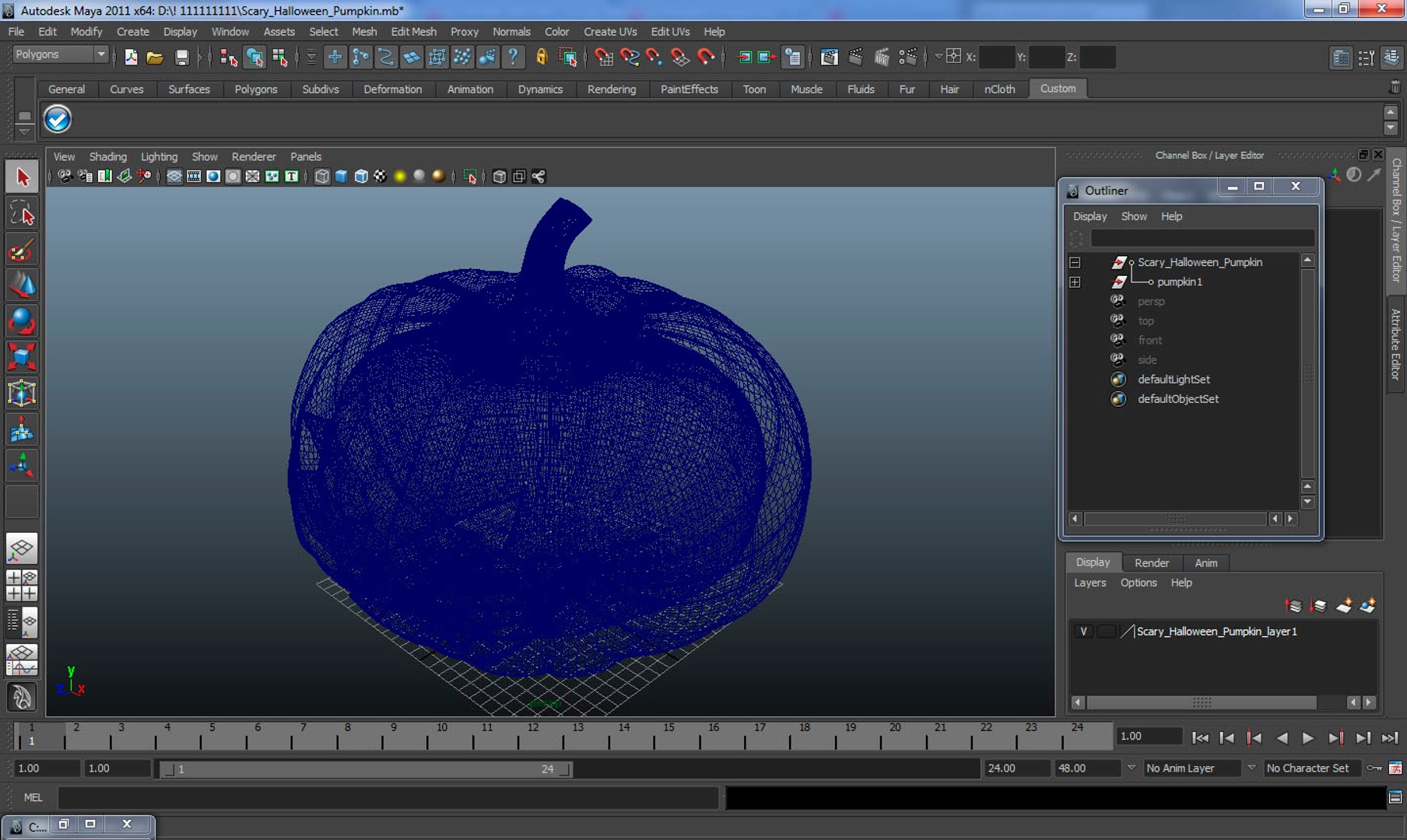
Task: Open the layer editor Options menu
Action: pyautogui.click(x=1139, y=583)
